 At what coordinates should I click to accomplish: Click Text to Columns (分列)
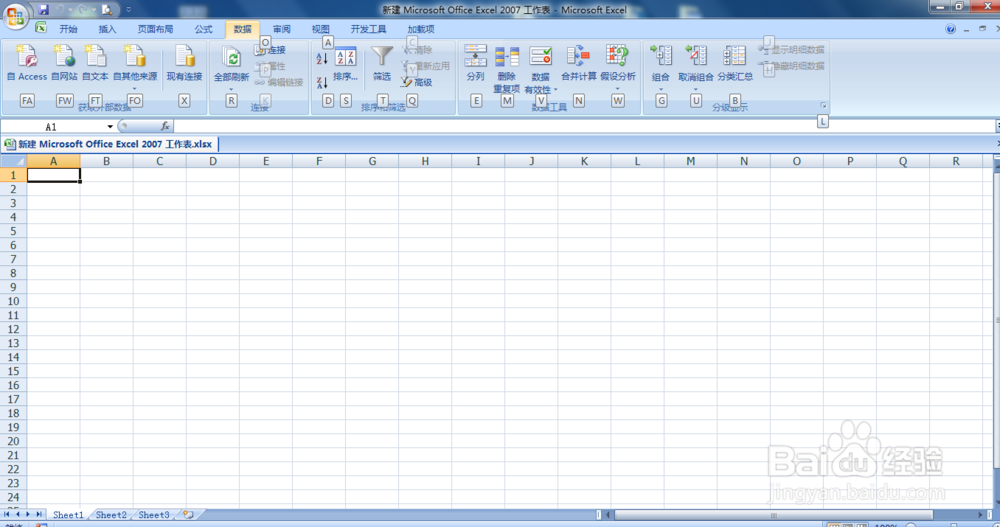pos(475,63)
